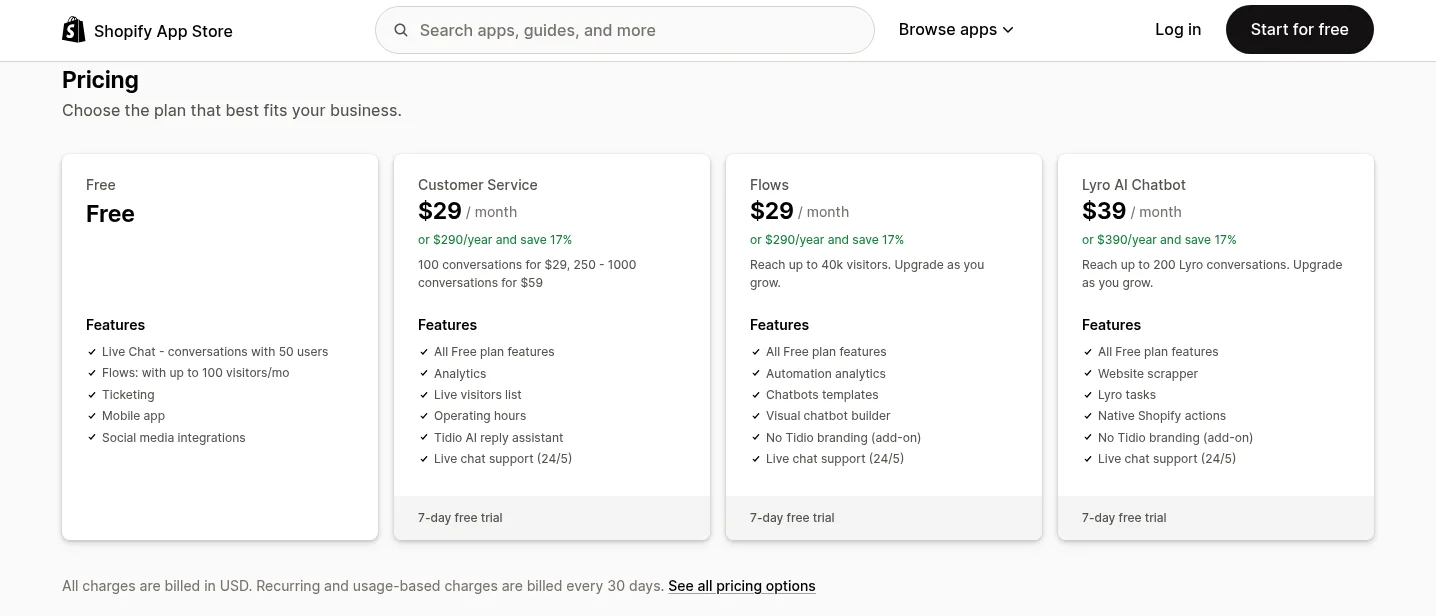Viewport: 1436px width, 616px height.
Task: Click 'Website scrapper' feature
Action: [1148, 374]
